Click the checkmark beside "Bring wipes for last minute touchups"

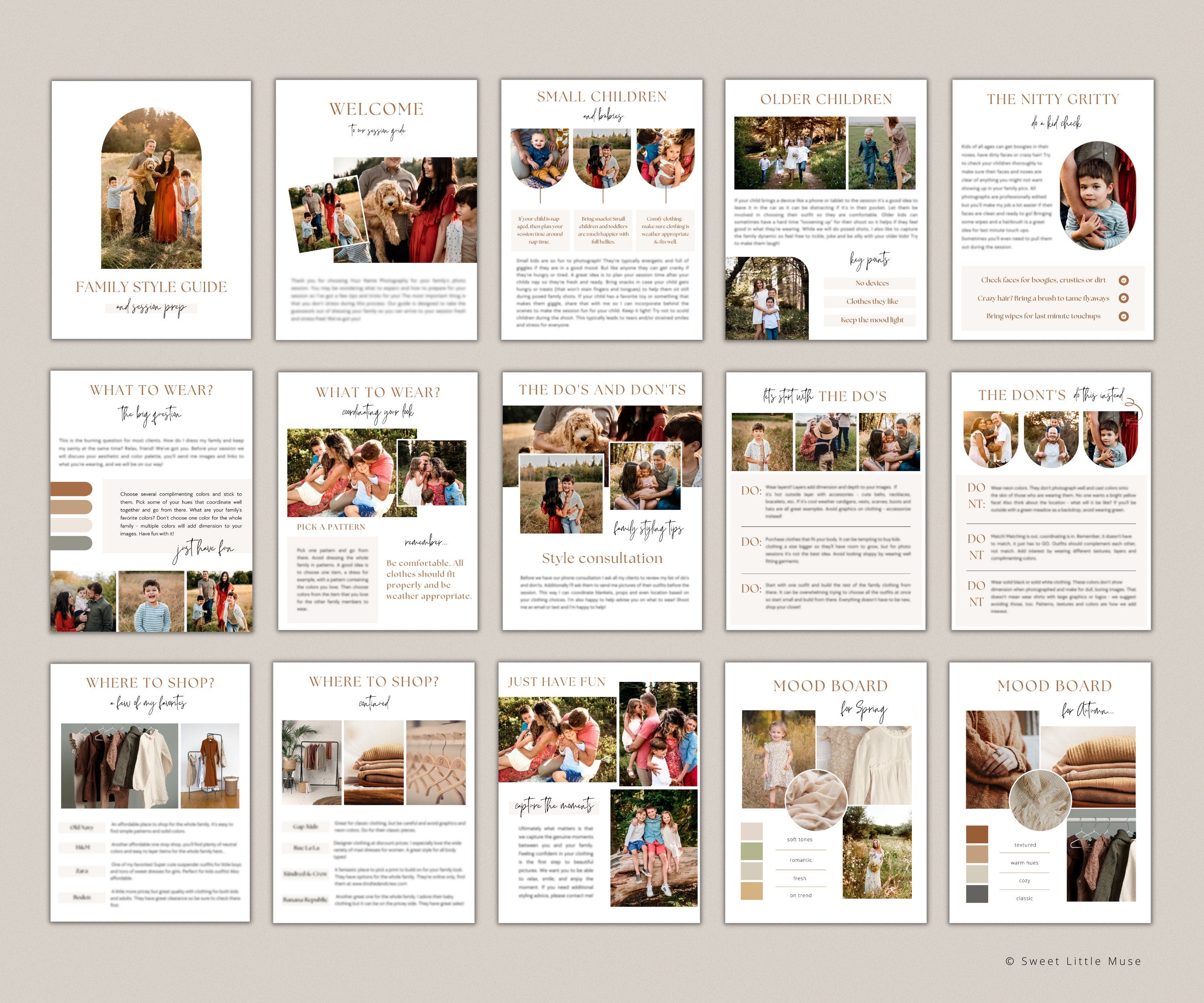point(1124,317)
